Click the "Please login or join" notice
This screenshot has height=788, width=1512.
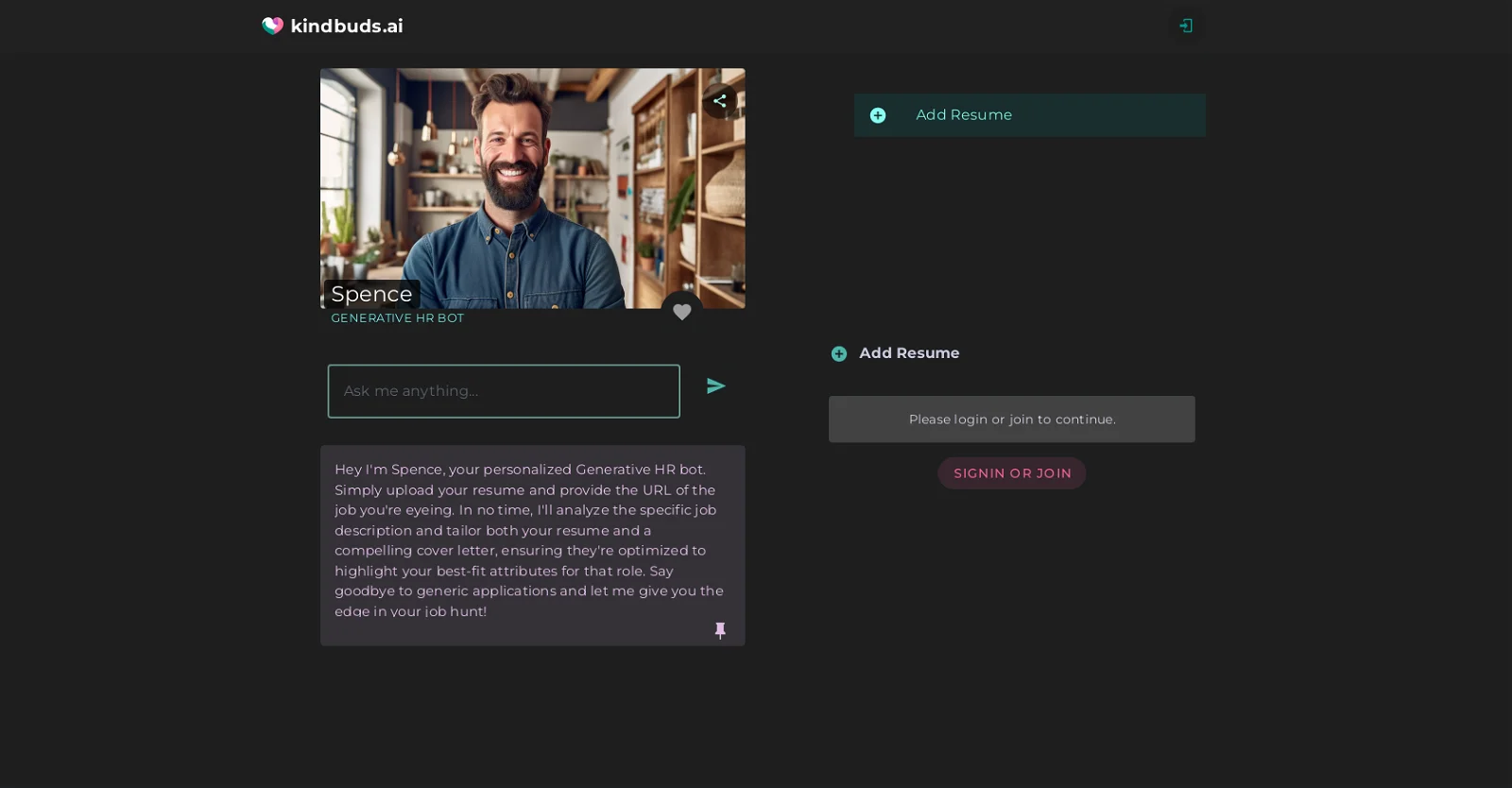click(1012, 420)
